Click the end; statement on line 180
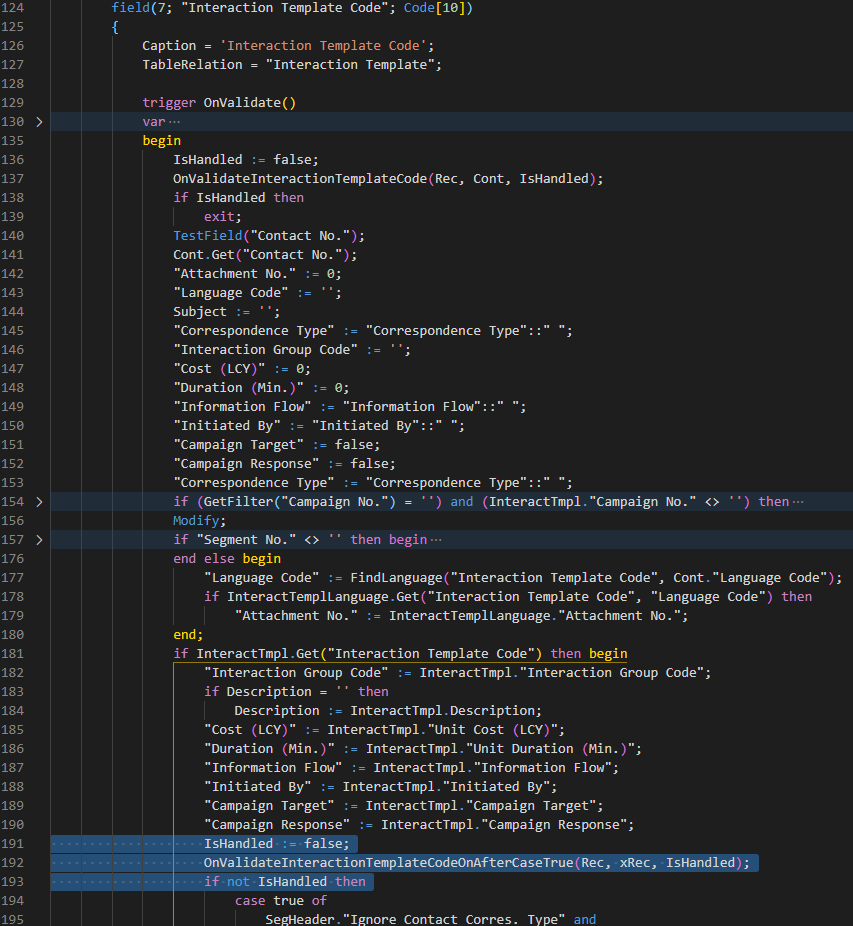853x926 pixels. (x=188, y=635)
